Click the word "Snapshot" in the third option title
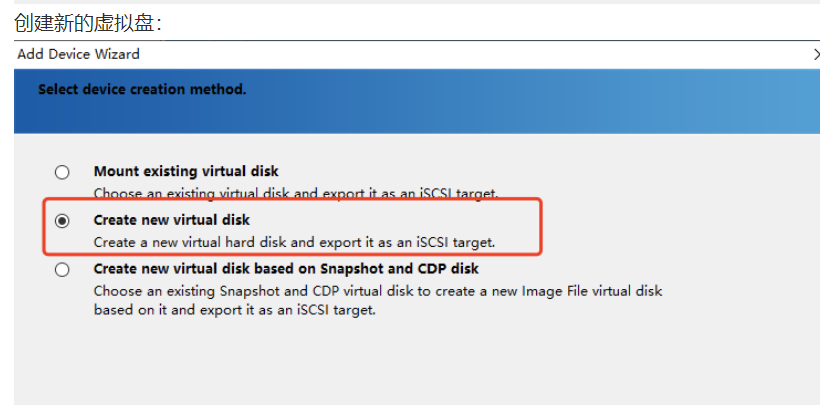The height and width of the screenshot is (405, 820). pyautogui.click(x=352, y=268)
